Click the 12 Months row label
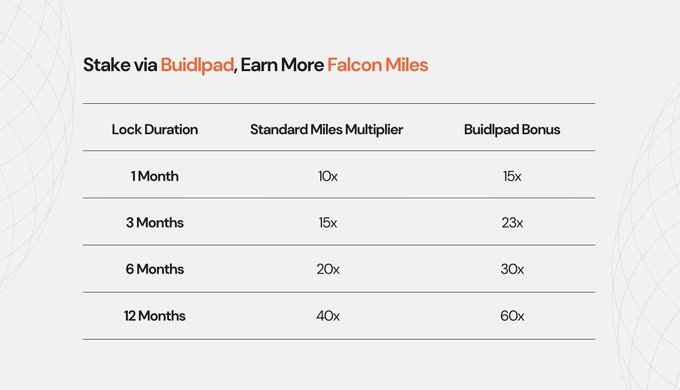680x390 pixels. coord(155,316)
